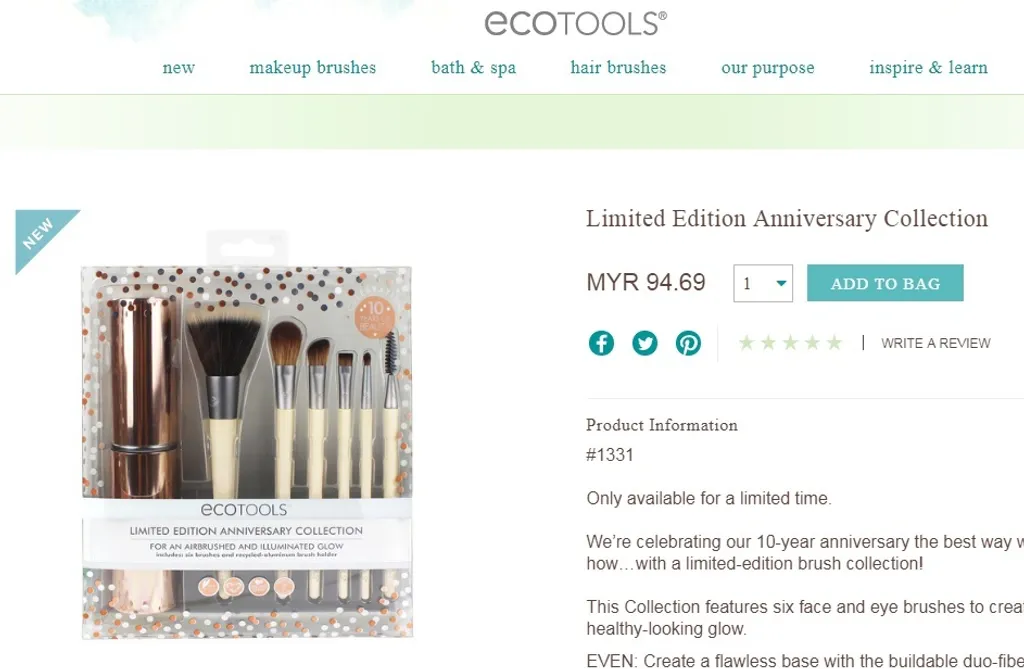
Task: Open the bath & spa menu
Action: 473,67
